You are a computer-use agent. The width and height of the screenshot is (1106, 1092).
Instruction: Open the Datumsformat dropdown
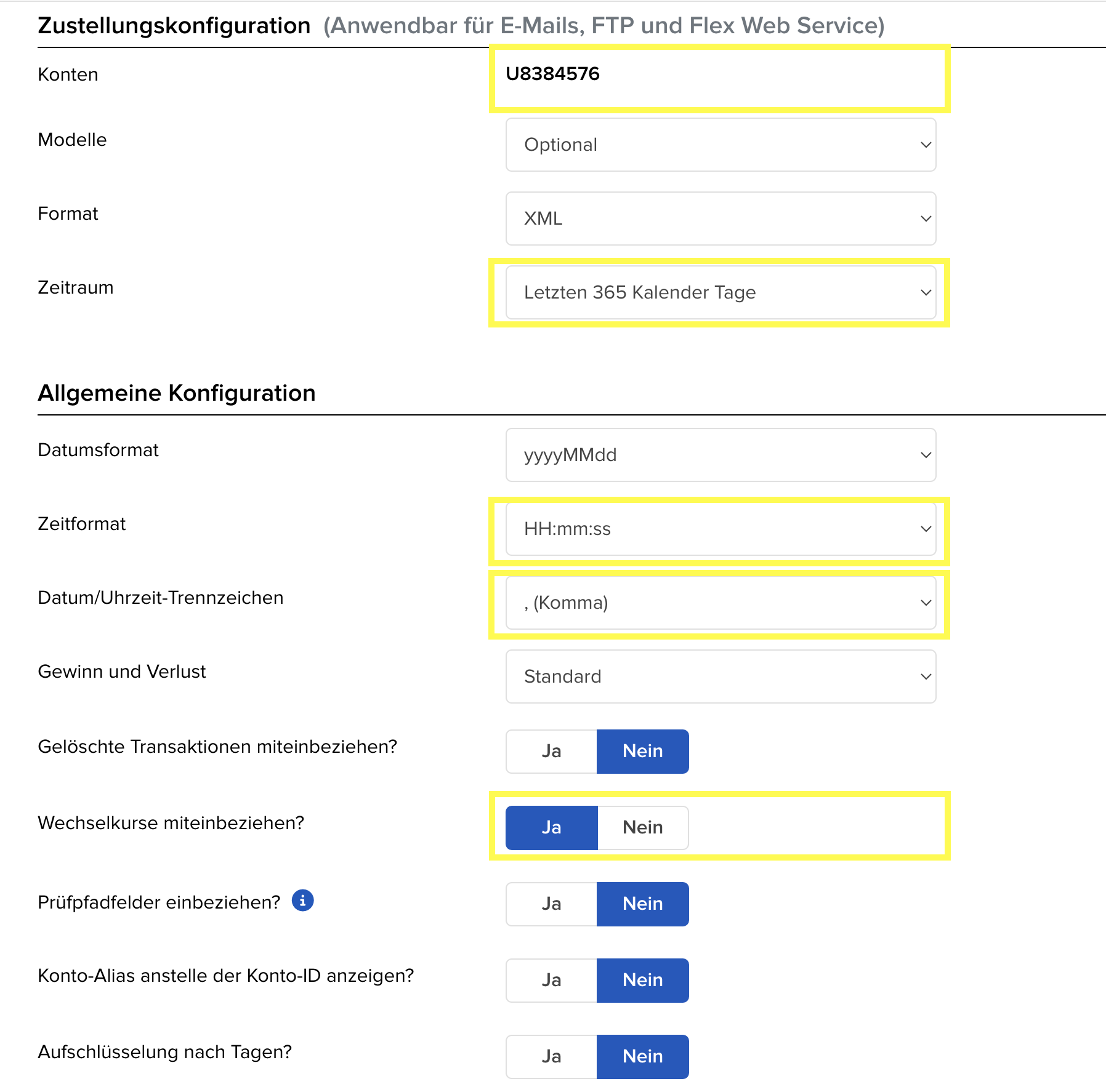[x=721, y=455]
